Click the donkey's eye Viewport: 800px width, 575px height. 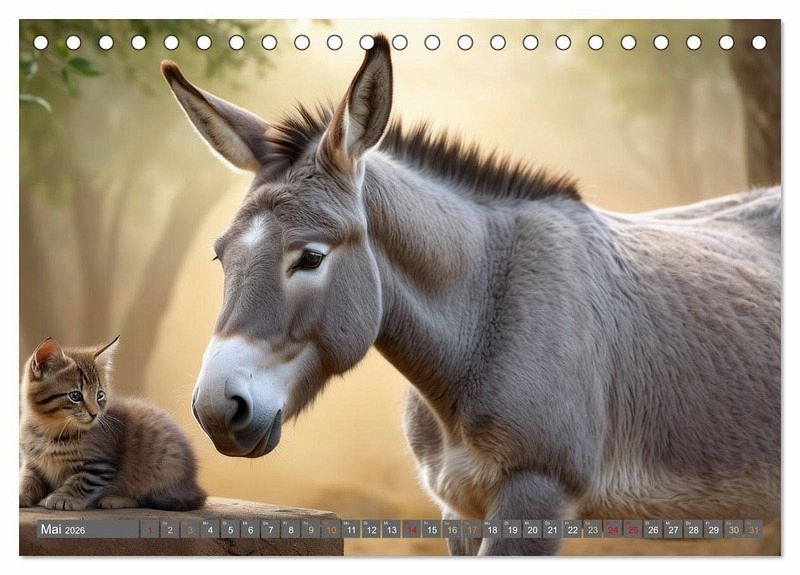(309, 259)
